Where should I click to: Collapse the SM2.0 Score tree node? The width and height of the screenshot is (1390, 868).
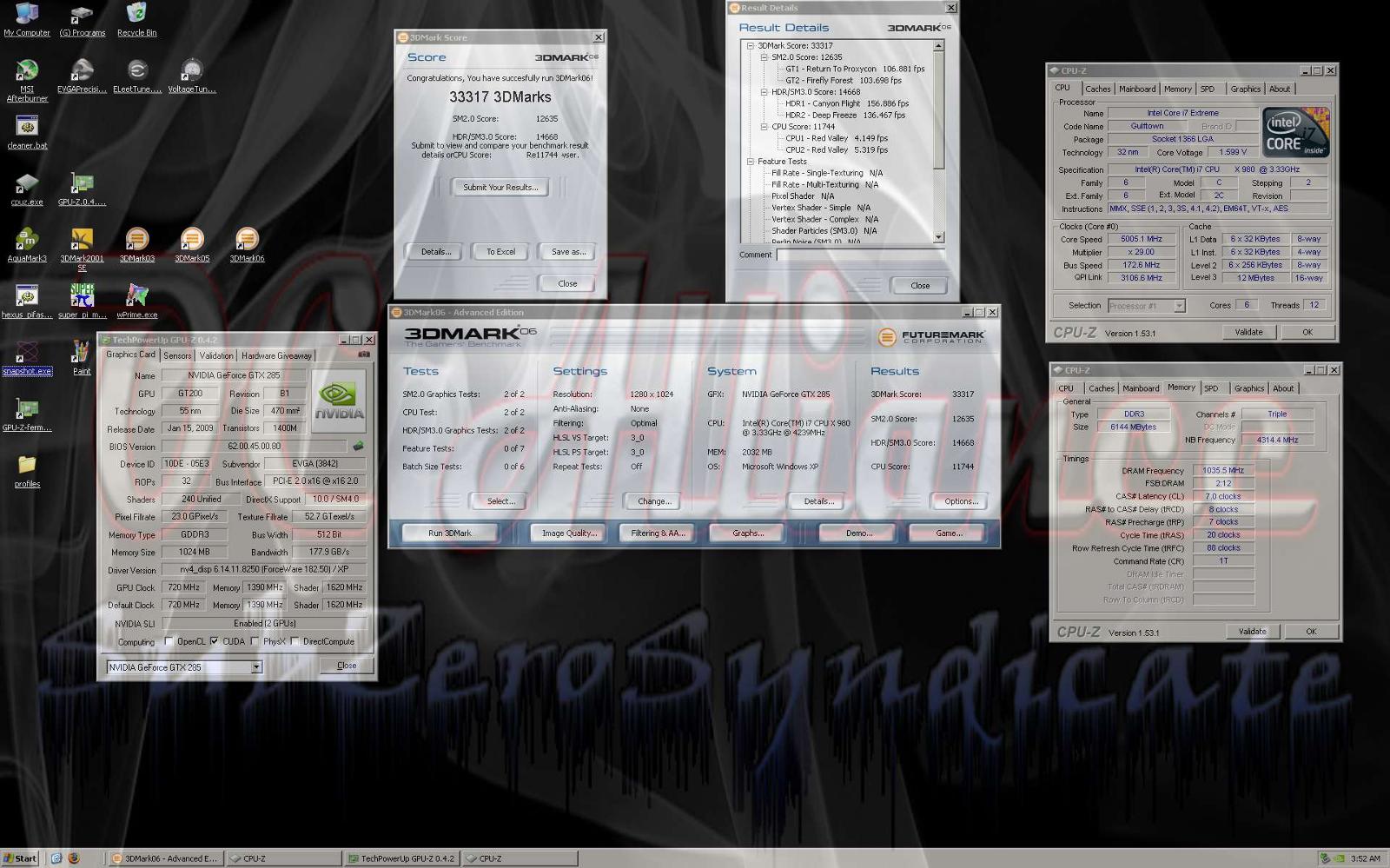coord(764,57)
